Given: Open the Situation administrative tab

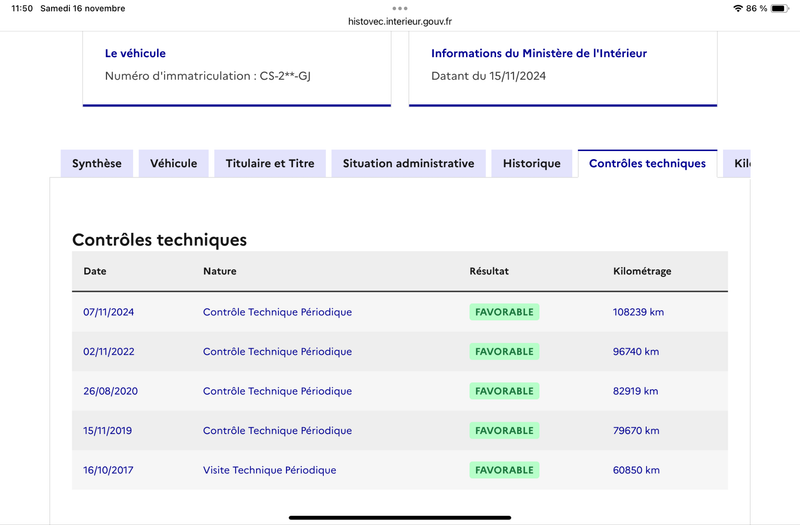Looking at the screenshot, I should 408,163.
